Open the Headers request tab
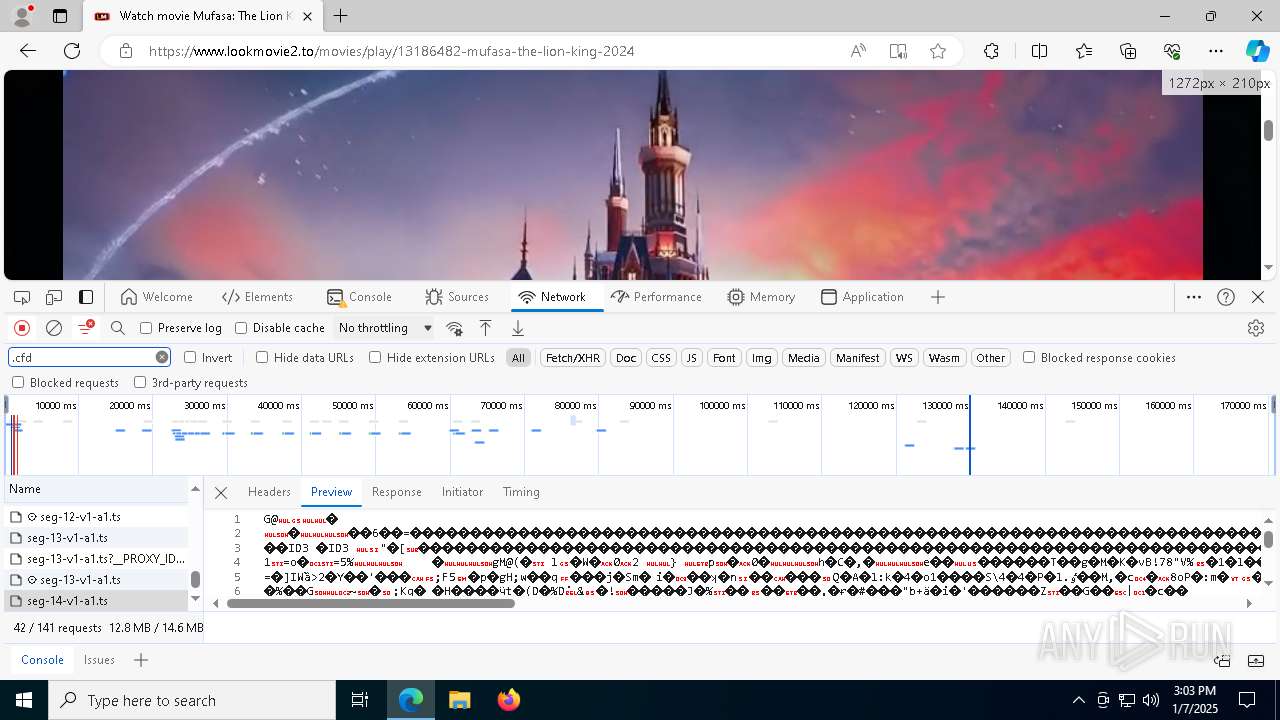 pos(269,492)
